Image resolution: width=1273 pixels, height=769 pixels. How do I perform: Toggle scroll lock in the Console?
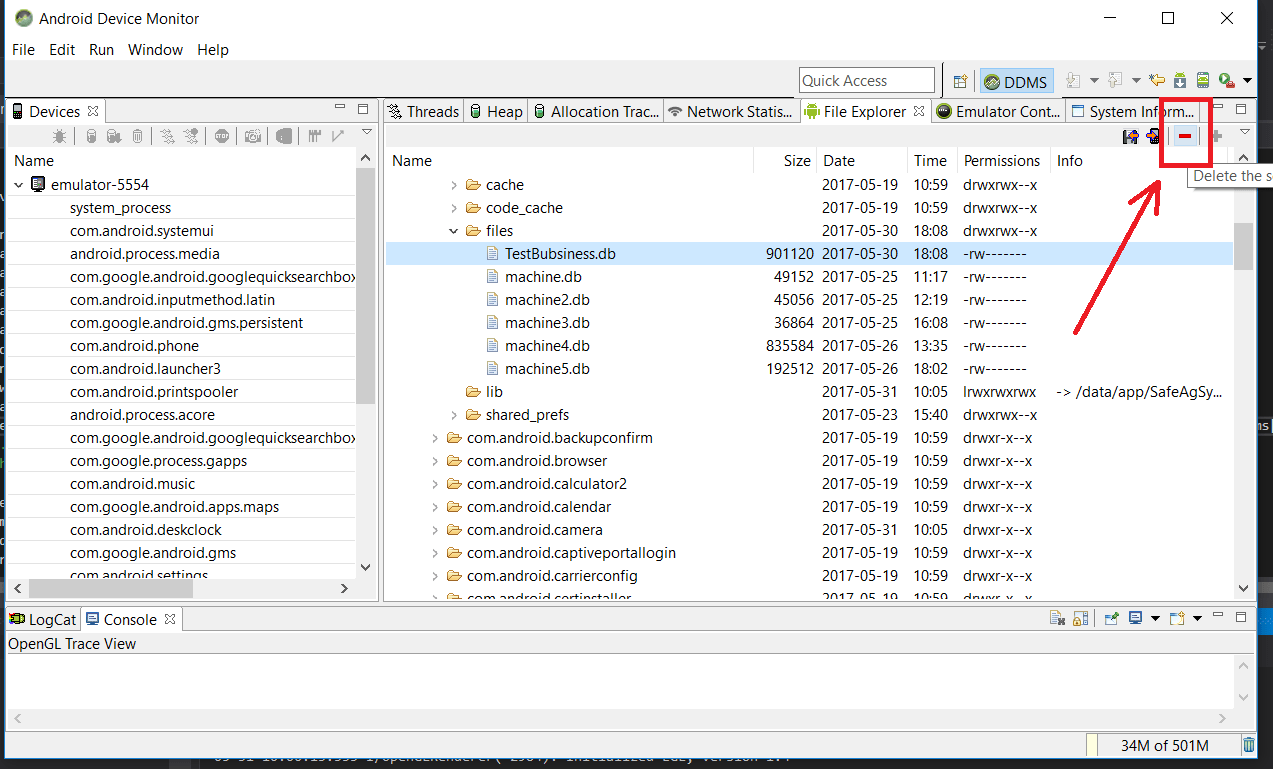tap(1080, 618)
